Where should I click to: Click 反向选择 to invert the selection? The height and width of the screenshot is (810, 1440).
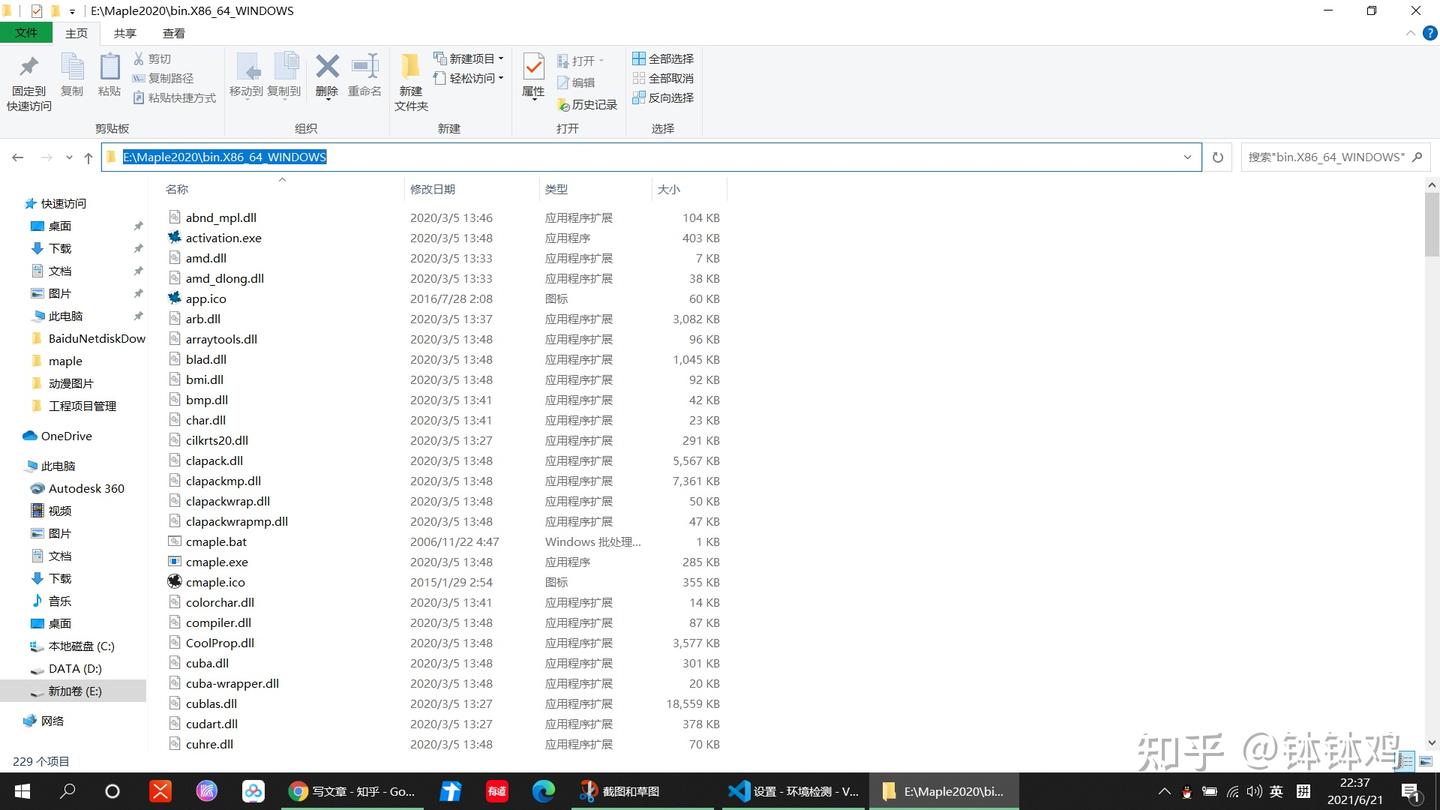(666, 97)
